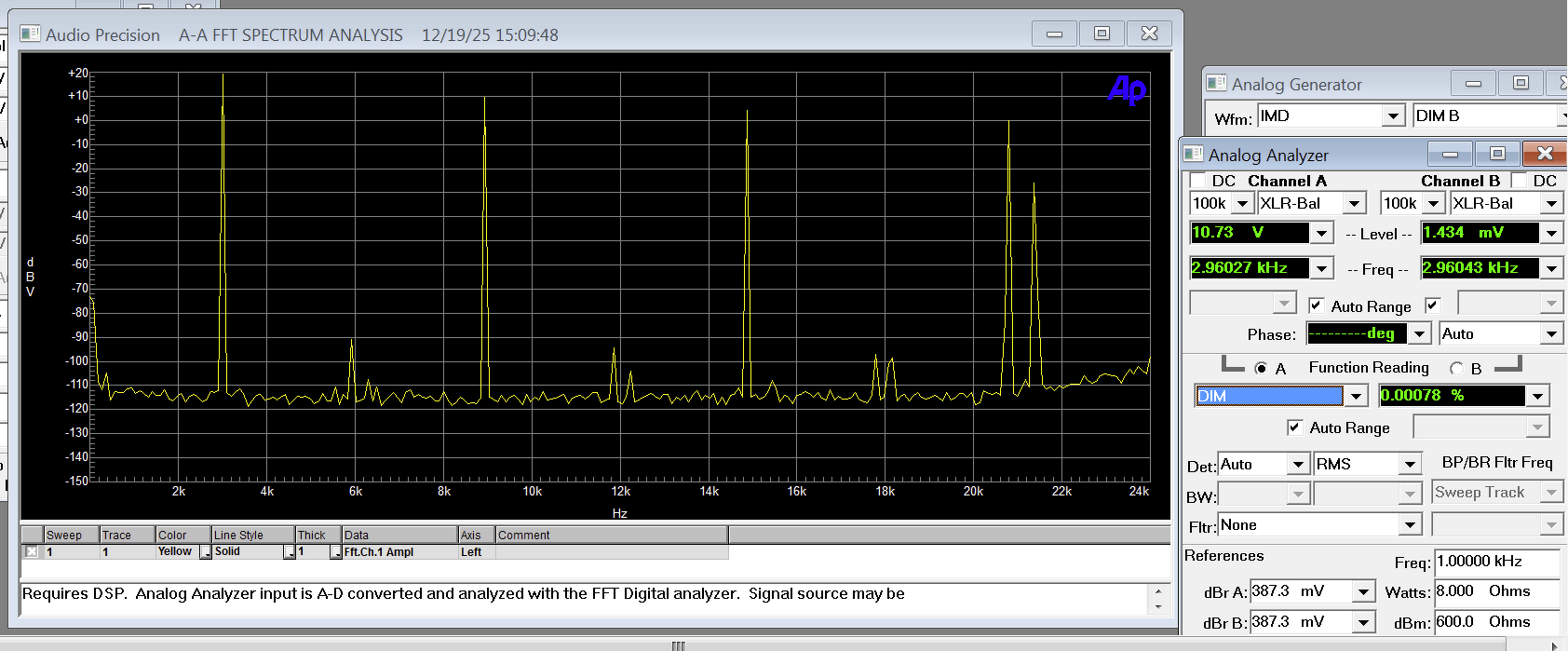
Task: Click the Left axis cell in legend
Action: click(x=477, y=551)
